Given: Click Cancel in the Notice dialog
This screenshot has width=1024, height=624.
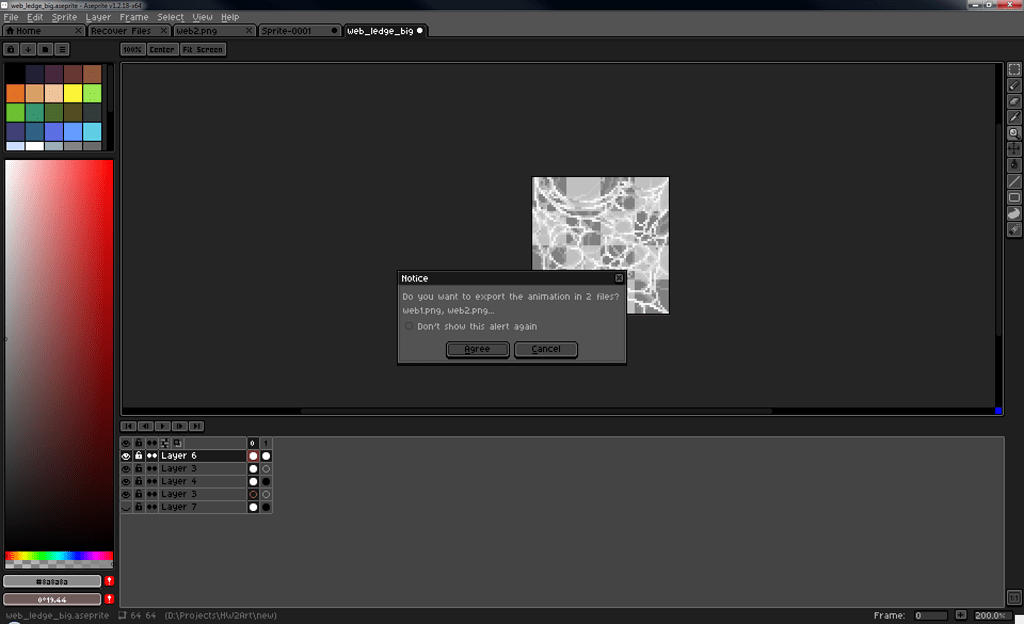Looking at the screenshot, I should (x=546, y=349).
